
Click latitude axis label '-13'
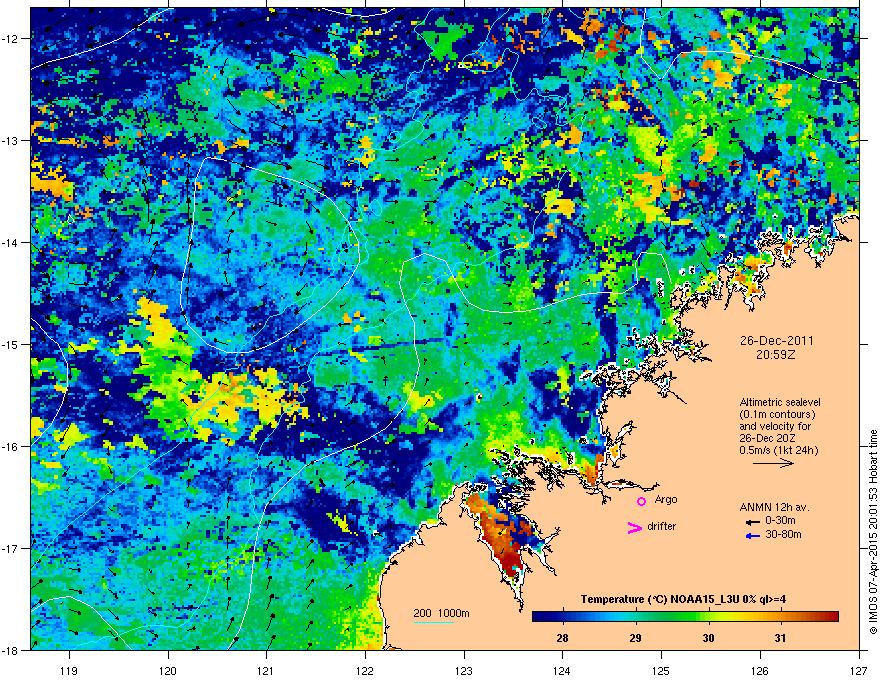11,141
